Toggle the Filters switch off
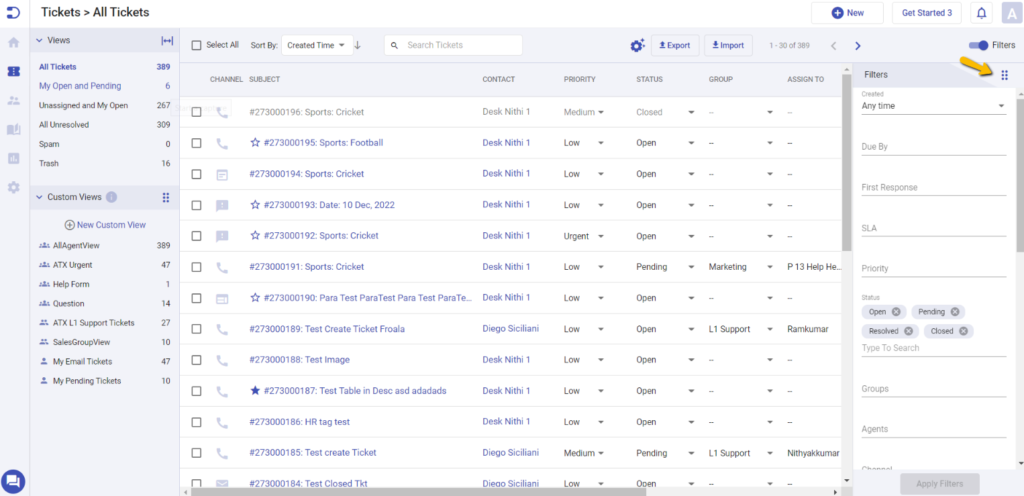The image size is (1024, 496). (979, 45)
